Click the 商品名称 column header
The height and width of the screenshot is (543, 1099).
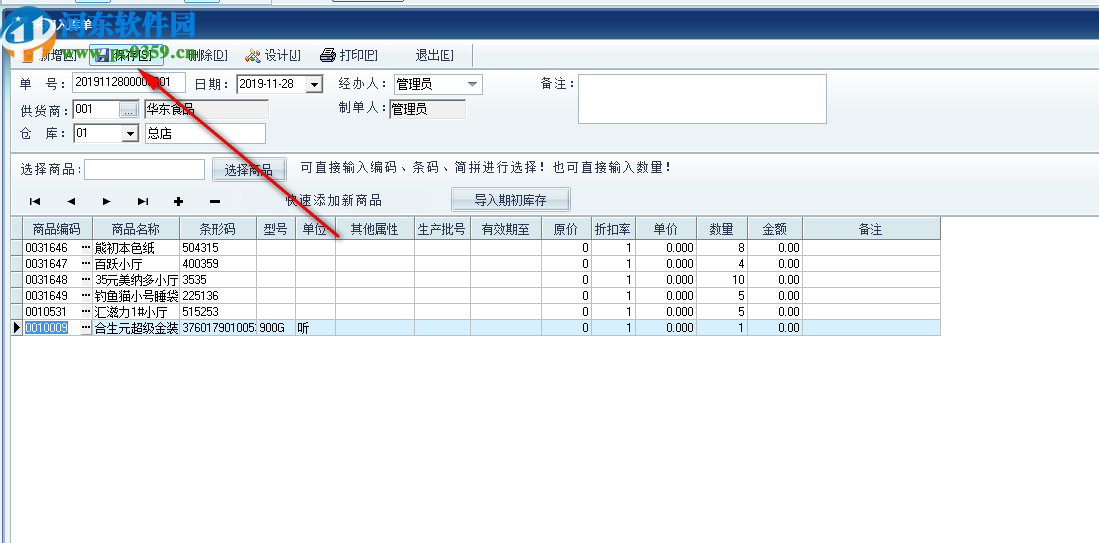(136, 229)
